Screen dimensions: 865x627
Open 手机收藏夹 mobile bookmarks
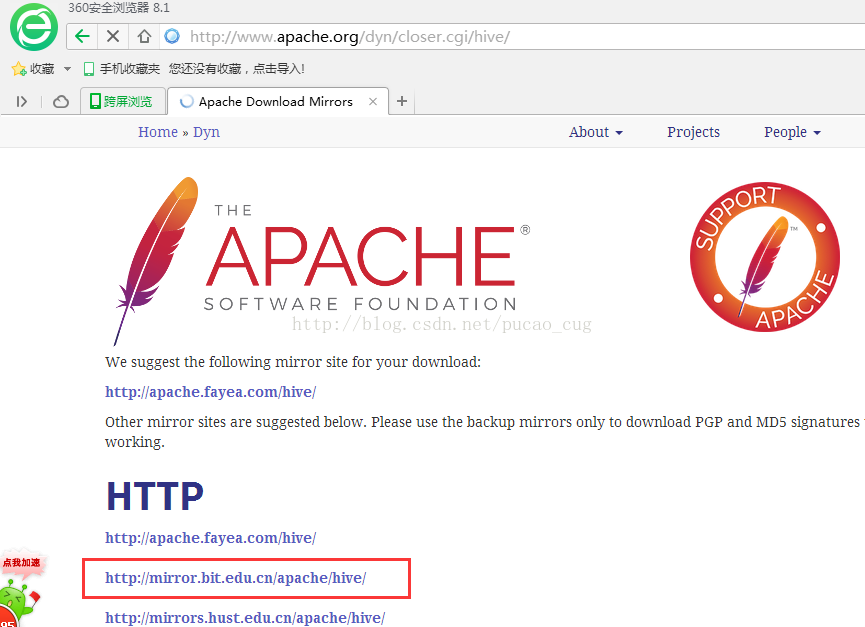coord(121,69)
